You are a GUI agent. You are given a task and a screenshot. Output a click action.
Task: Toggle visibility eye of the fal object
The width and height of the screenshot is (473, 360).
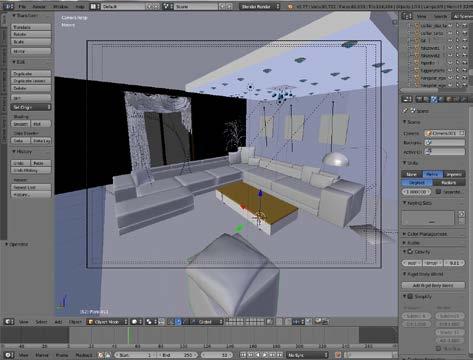(450, 40)
